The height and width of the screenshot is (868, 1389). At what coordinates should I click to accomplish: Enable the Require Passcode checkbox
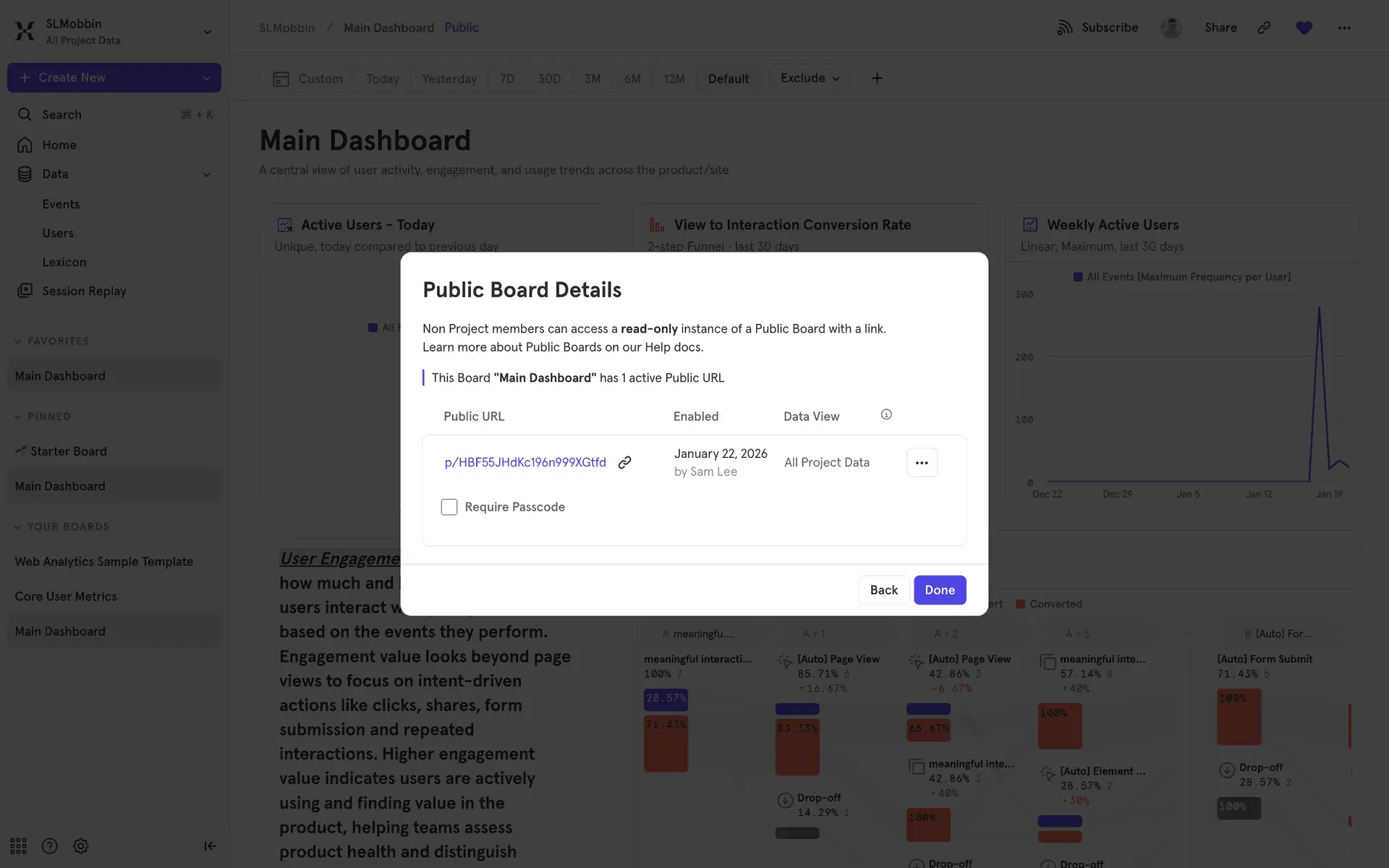449,507
